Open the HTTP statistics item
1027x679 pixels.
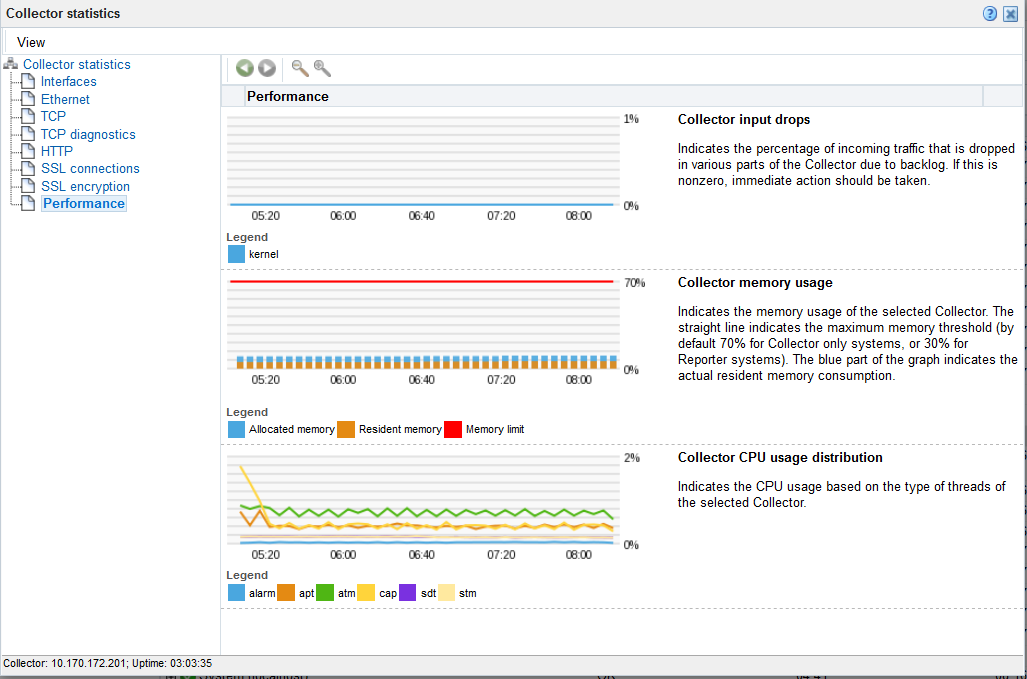pyautogui.click(x=56, y=151)
